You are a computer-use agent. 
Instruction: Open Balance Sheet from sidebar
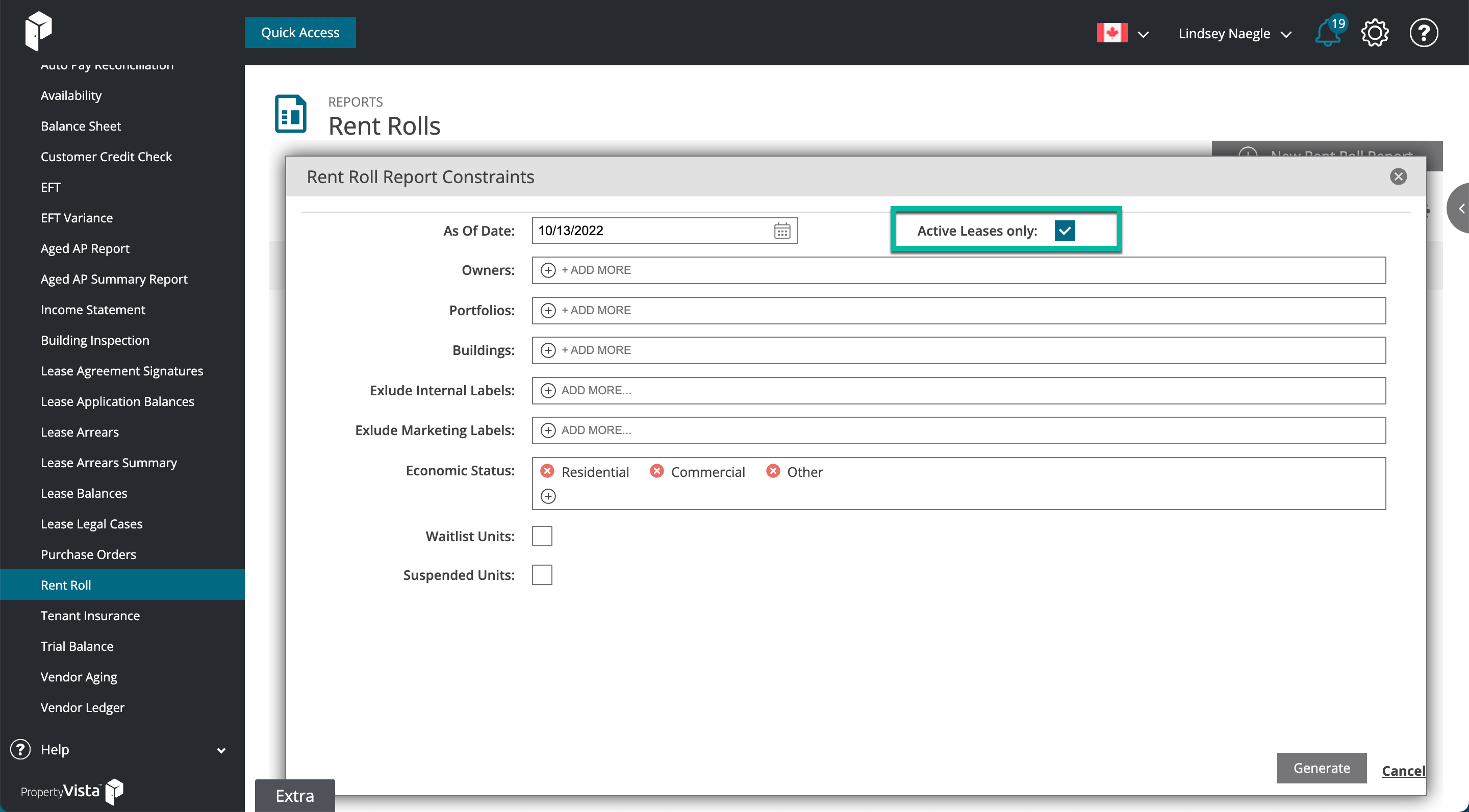[x=81, y=126]
